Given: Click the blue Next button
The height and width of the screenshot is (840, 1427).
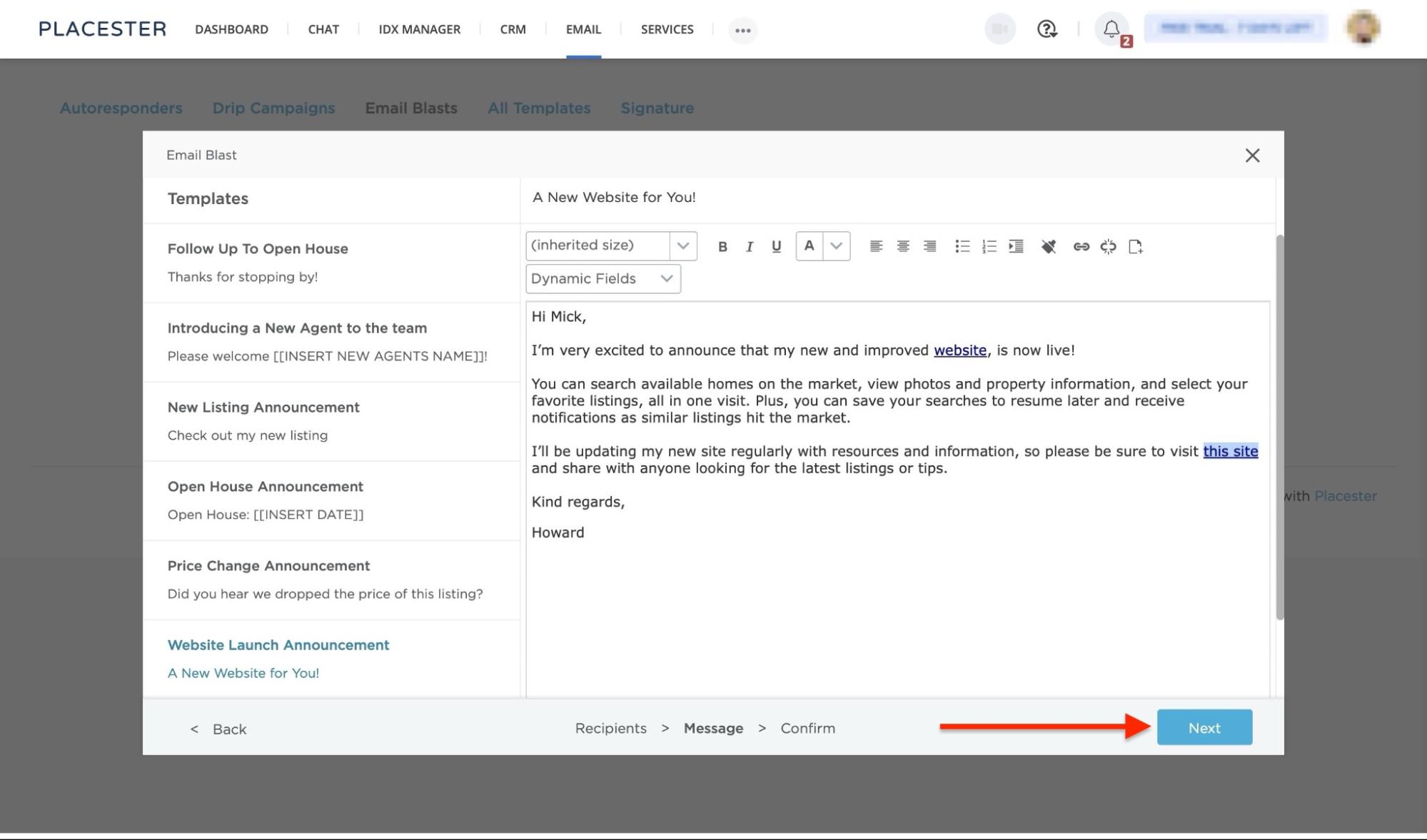Looking at the screenshot, I should point(1204,727).
